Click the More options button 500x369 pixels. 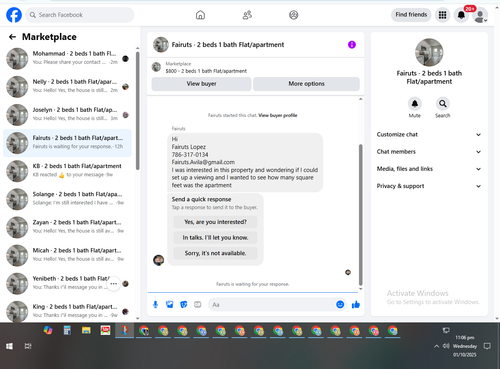pyautogui.click(x=306, y=84)
